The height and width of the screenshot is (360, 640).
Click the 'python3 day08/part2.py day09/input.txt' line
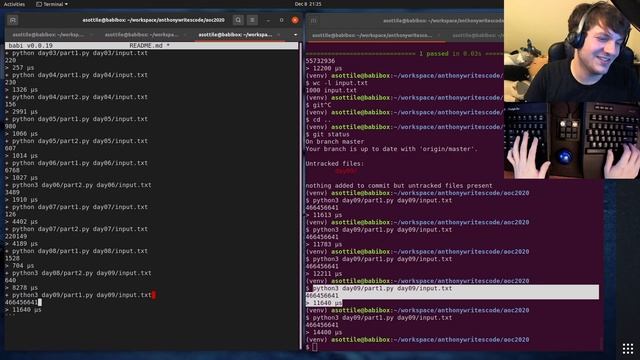coord(78,273)
